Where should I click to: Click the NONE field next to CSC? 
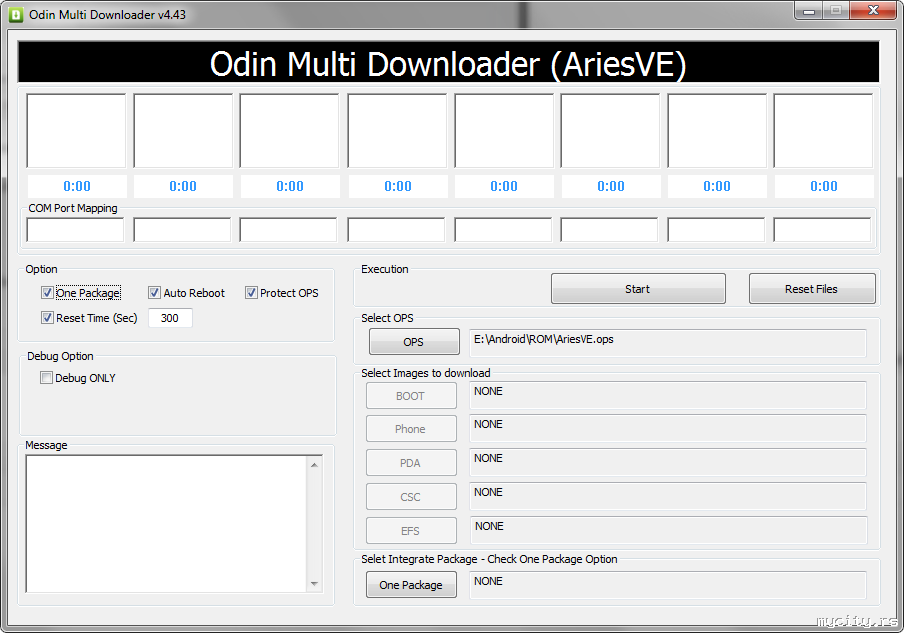coord(668,496)
